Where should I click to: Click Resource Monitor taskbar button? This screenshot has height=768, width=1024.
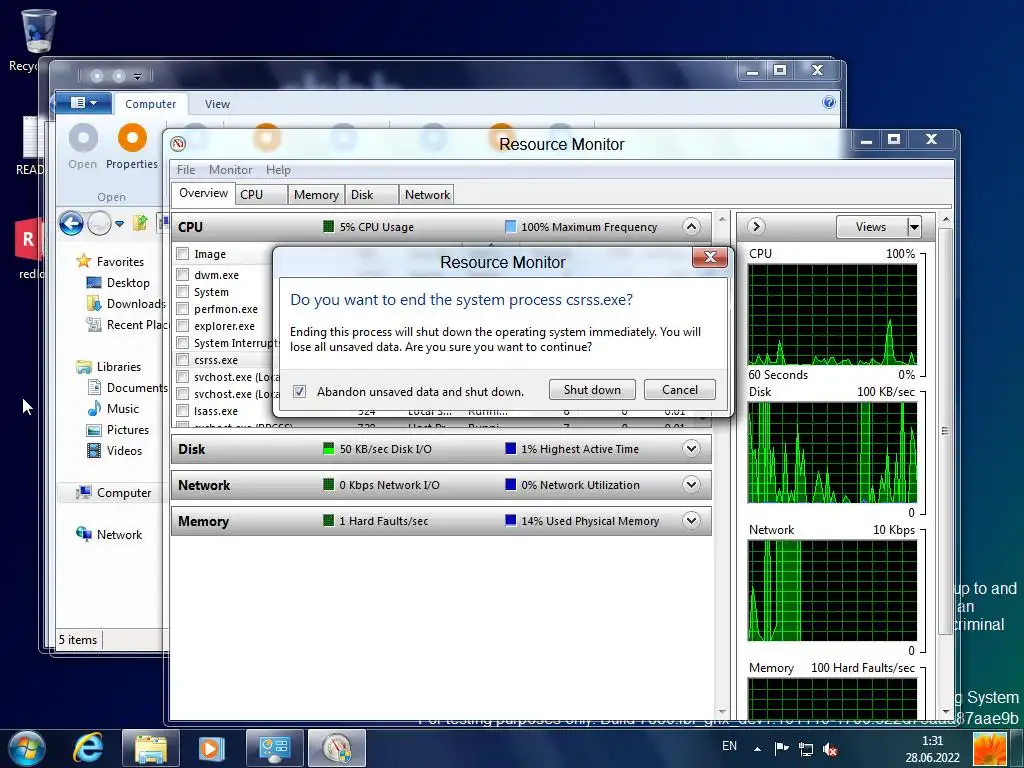[337, 748]
